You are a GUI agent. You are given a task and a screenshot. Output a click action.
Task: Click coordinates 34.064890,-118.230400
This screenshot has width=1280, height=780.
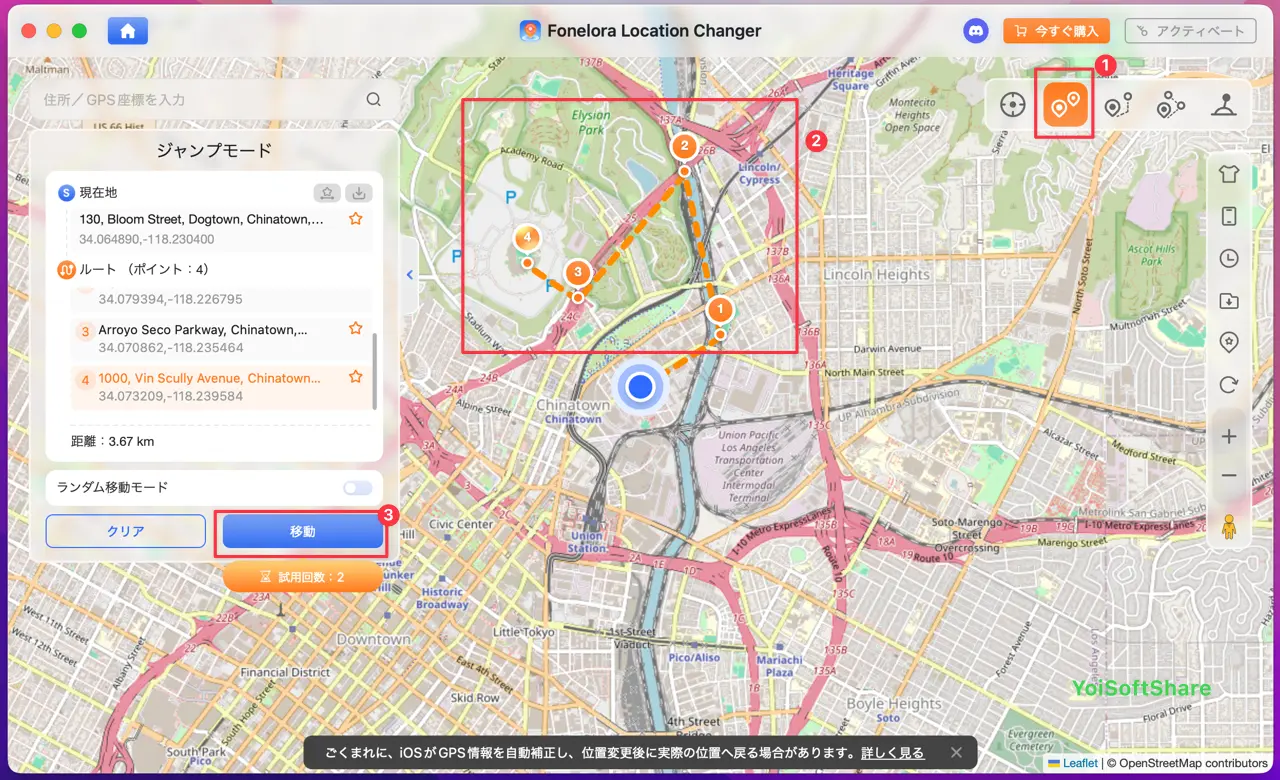(147, 240)
